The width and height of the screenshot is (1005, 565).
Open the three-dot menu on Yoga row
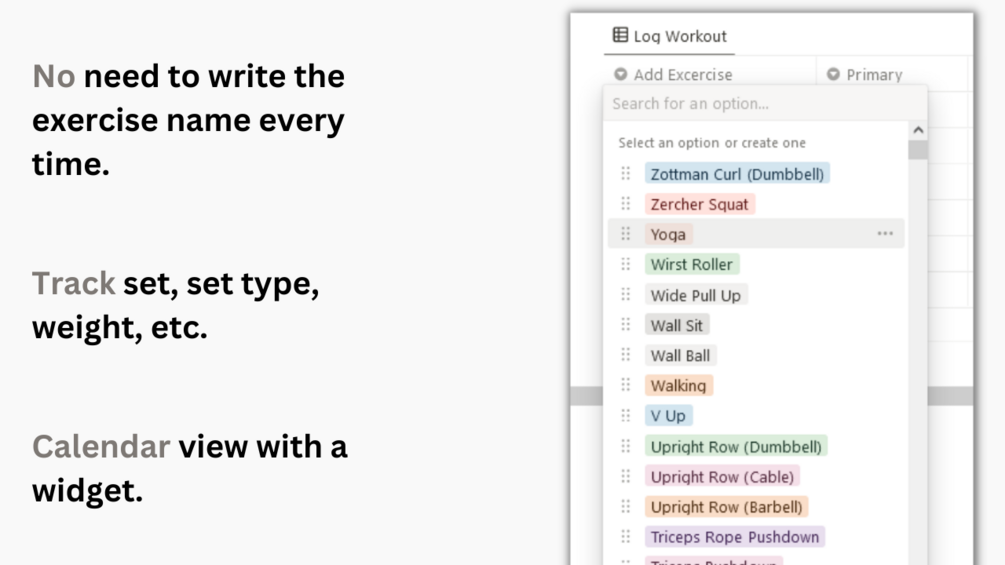885,234
